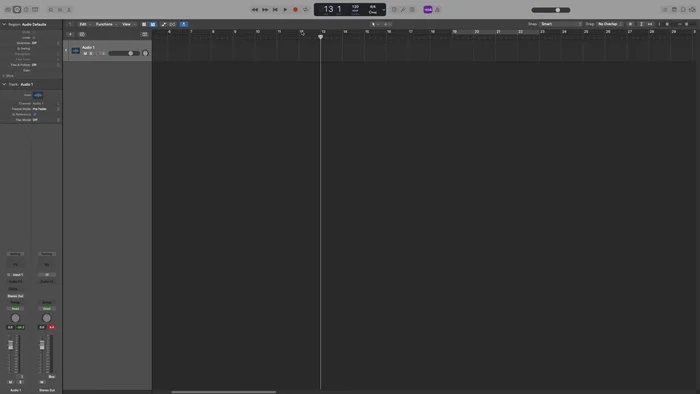
Task: Toggle the Show Flex button
Action: [x=172, y=24]
